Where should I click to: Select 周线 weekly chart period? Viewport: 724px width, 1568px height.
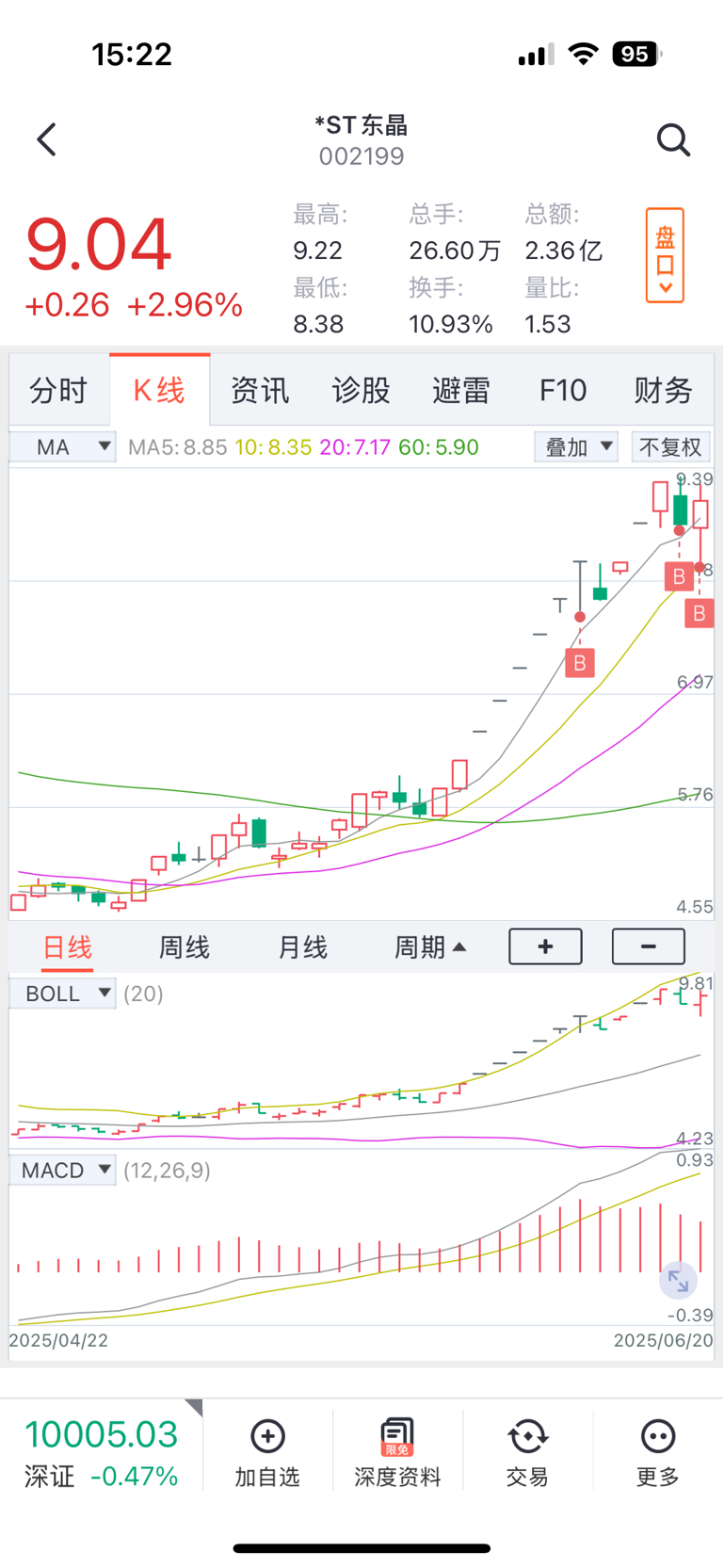(x=184, y=947)
